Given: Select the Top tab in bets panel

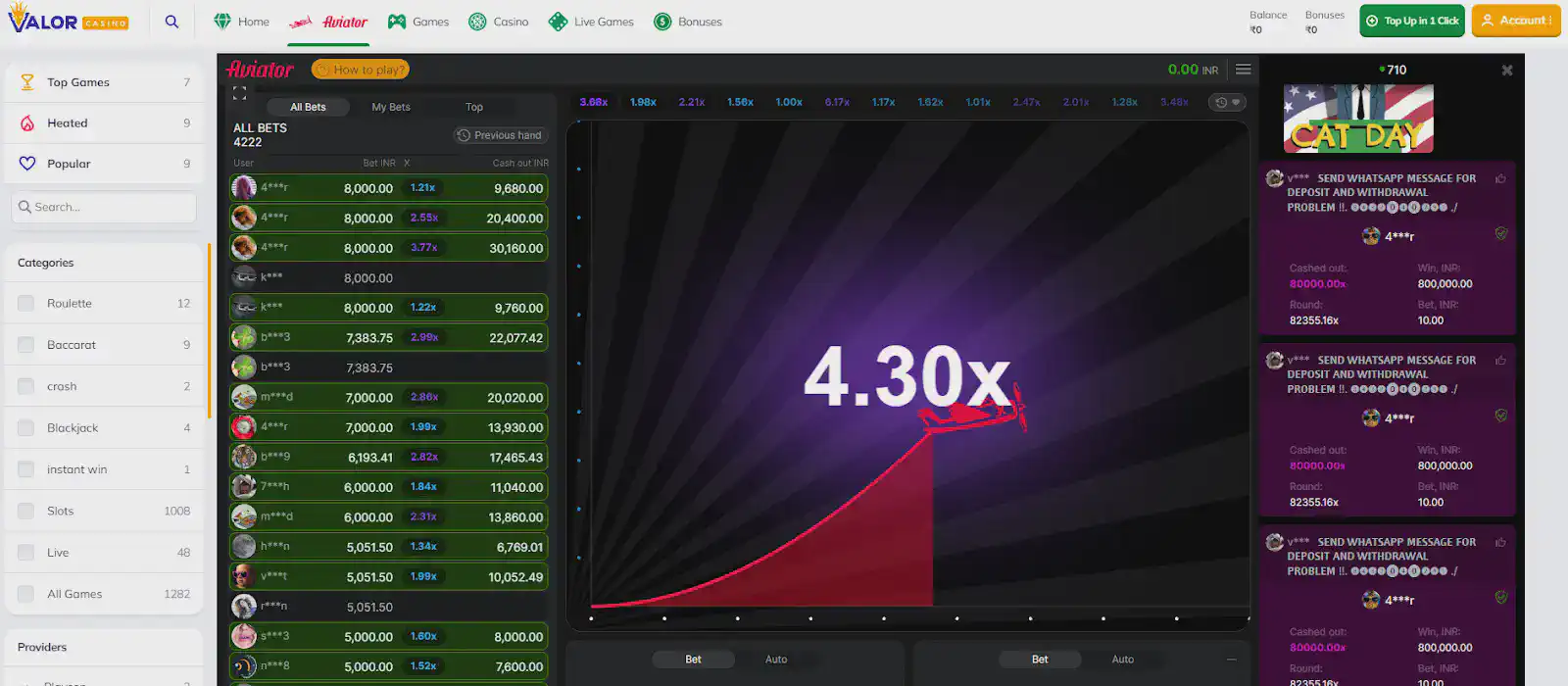Looking at the screenshot, I should 474,107.
